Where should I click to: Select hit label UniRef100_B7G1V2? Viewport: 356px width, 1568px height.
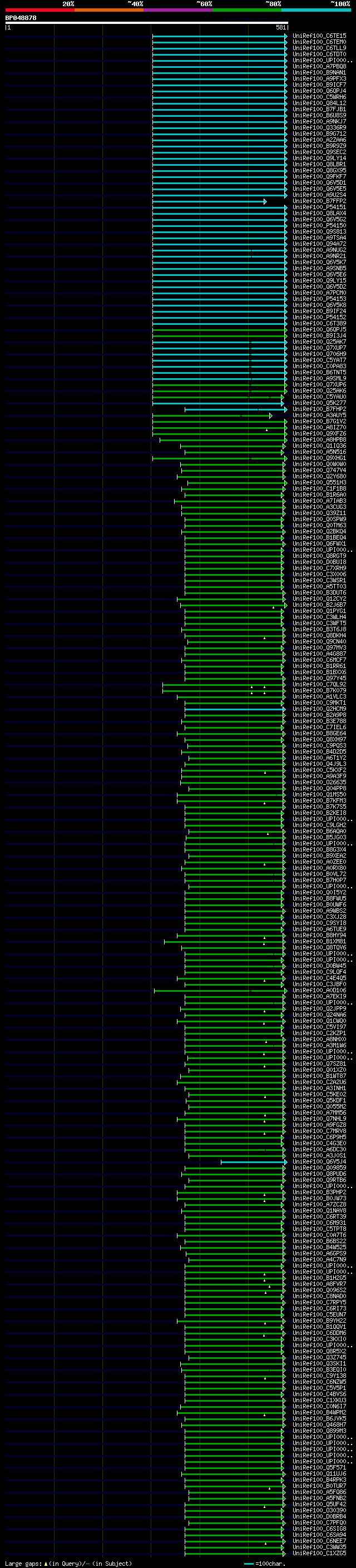click(x=319, y=421)
